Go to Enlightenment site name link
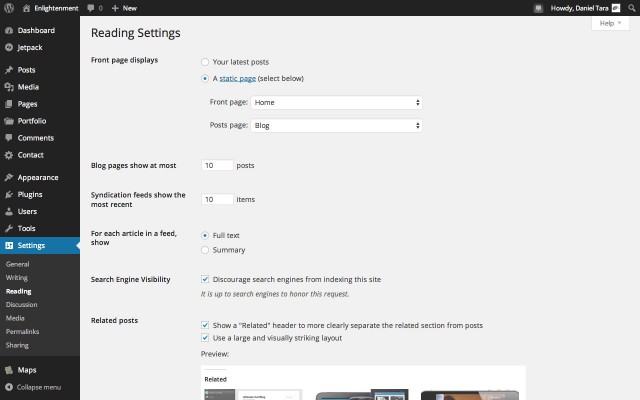 point(56,8)
